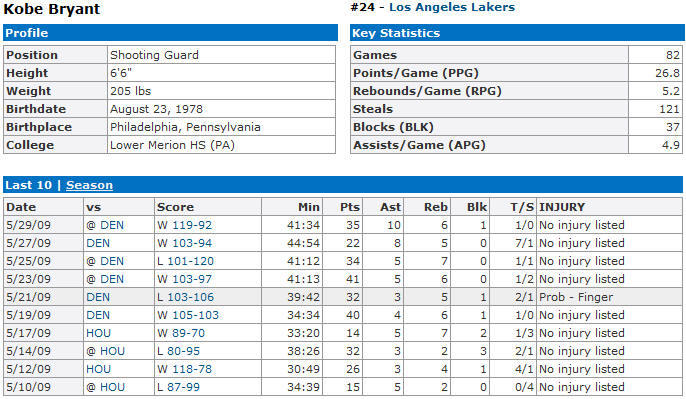Viewport: 686px width, 399px height.
Task: Open W 103-94 box score link
Action: pyautogui.click(x=184, y=243)
